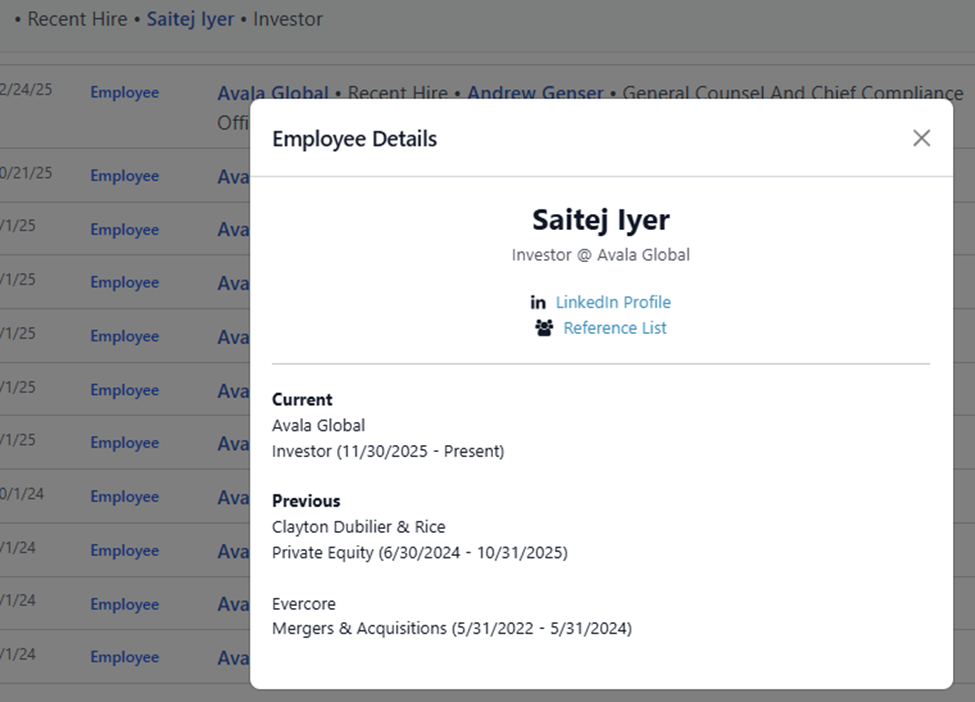The image size is (975, 702).
Task: Click 'Clayton Dubilier & Rice' text
Action: tap(359, 527)
